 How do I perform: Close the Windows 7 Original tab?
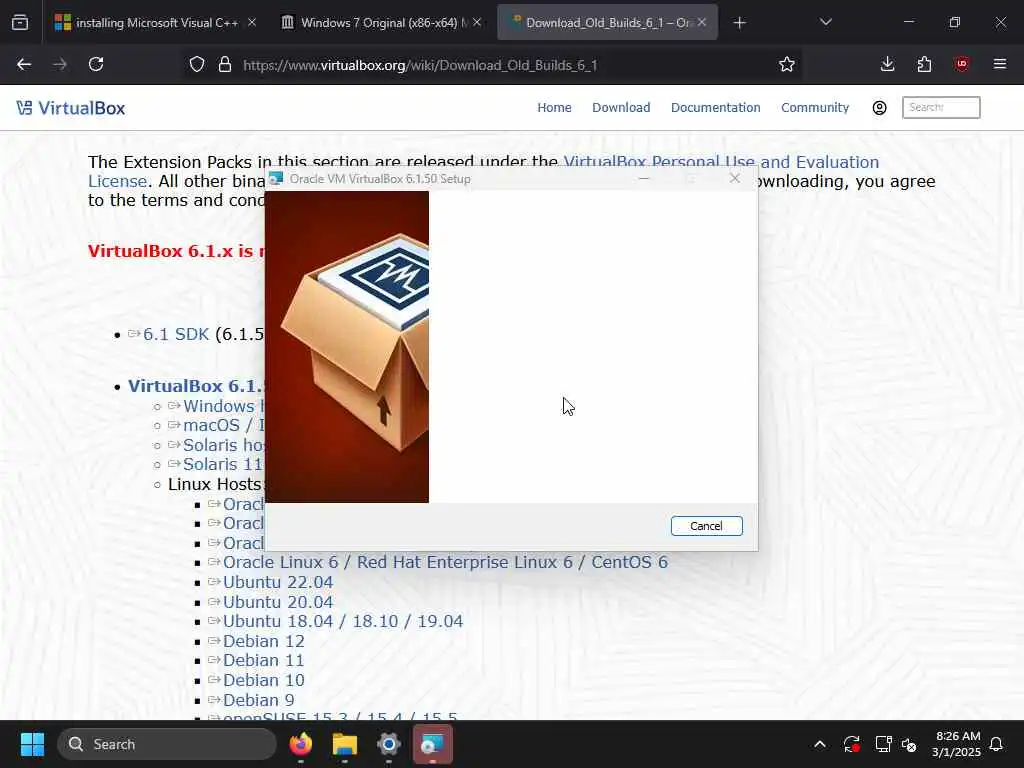[x=477, y=22]
